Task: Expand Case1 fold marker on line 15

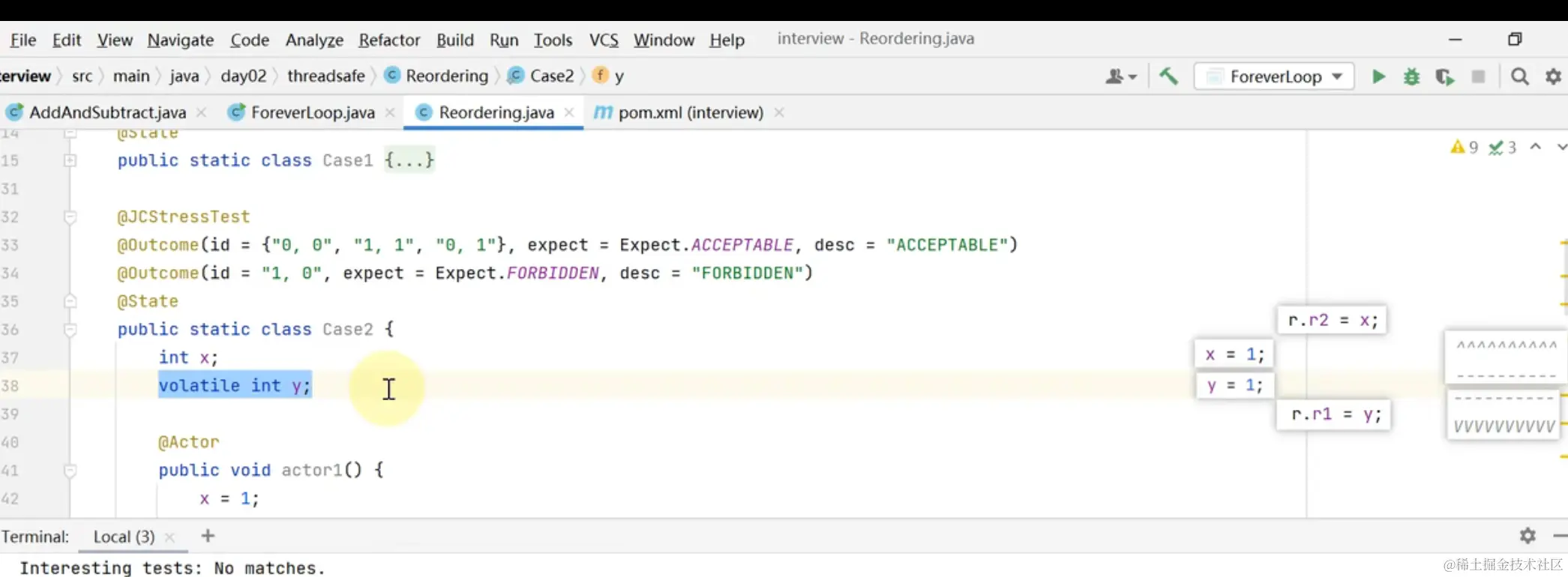Action: (70, 160)
